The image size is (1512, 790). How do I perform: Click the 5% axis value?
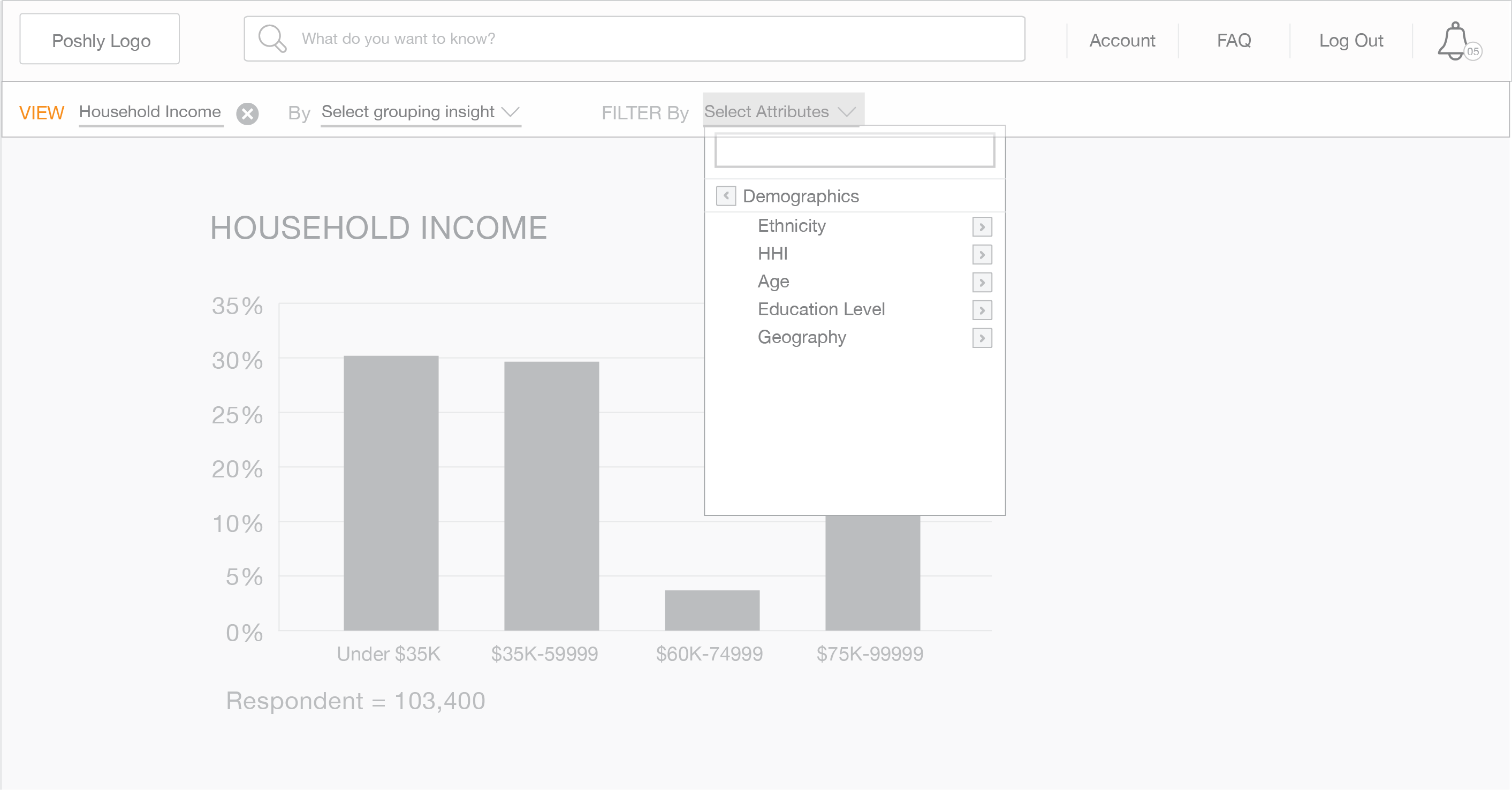(x=244, y=577)
